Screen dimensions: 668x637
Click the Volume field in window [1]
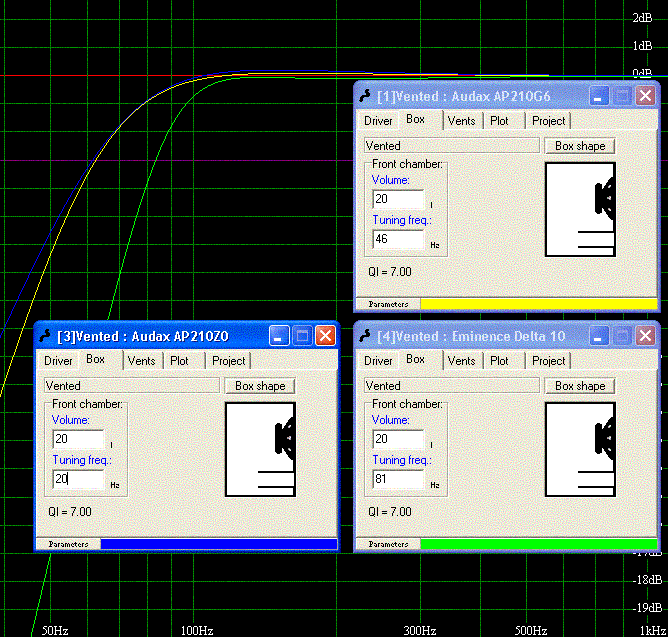click(398, 199)
